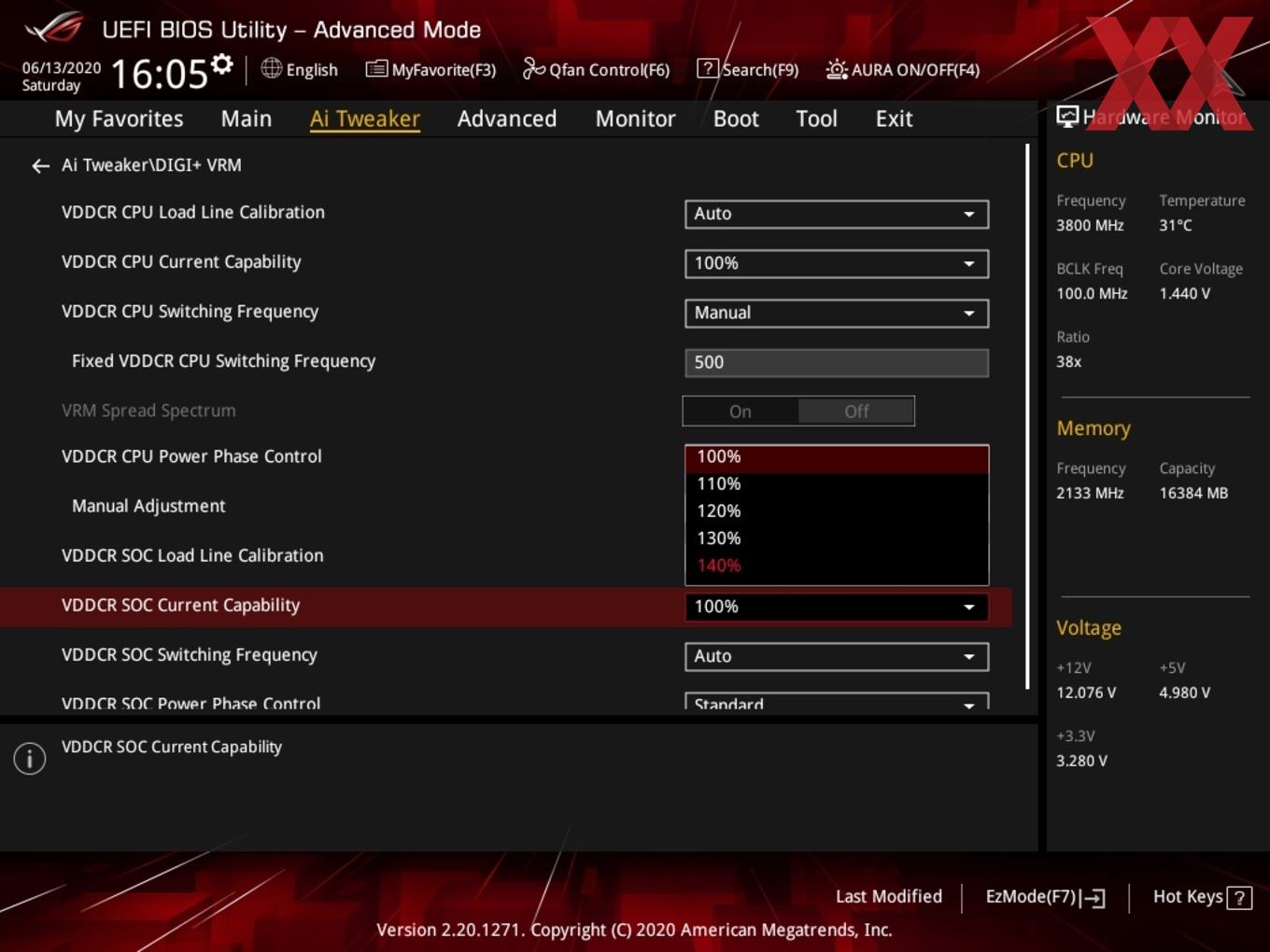Select Manual Adjustment row label

pyautogui.click(x=148, y=506)
